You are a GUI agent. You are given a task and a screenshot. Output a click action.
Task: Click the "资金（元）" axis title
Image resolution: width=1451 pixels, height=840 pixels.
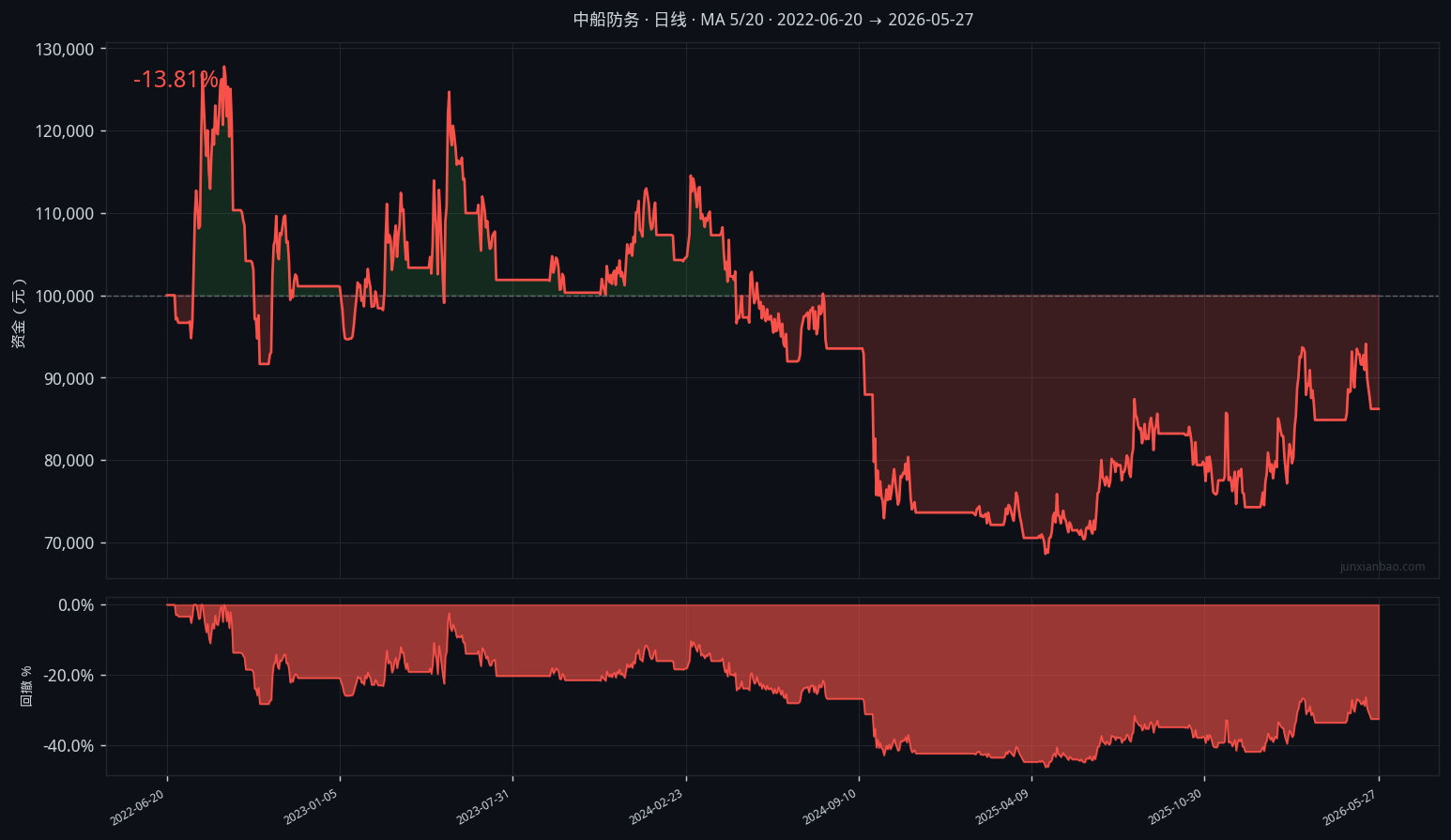pos(19,313)
